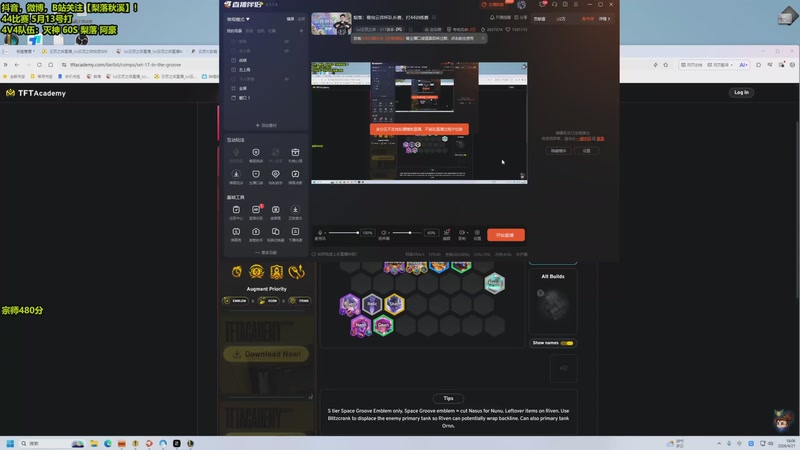The height and width of the screenshot is (450, 800).
Task: Click the bell reminder button beside the title
Action: pos(500,17)
